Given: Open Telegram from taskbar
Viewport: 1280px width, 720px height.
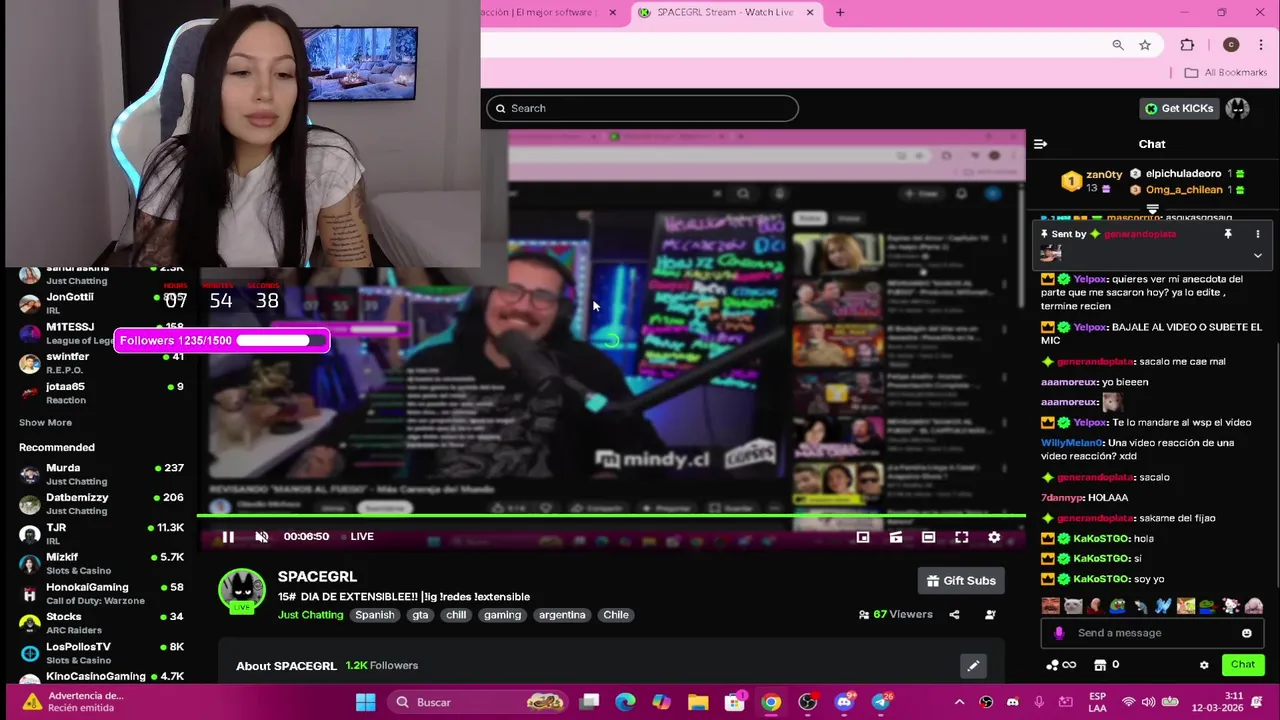Looking at the screenshot, I should [x=881, y=702].
